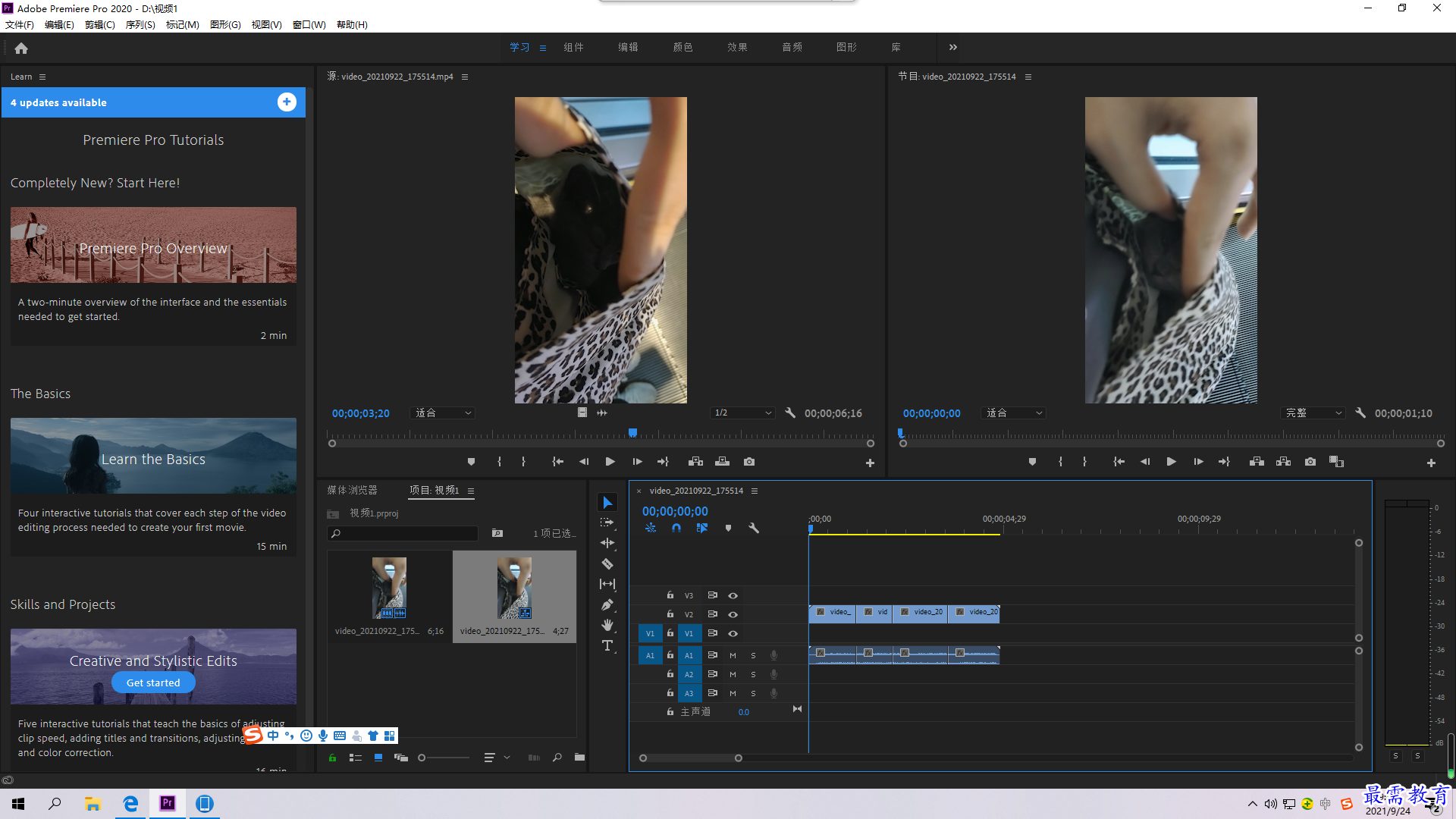Toggle insert sequences as nests option
This screenshot has width=1456, height=819.
[x=651, y=528]
